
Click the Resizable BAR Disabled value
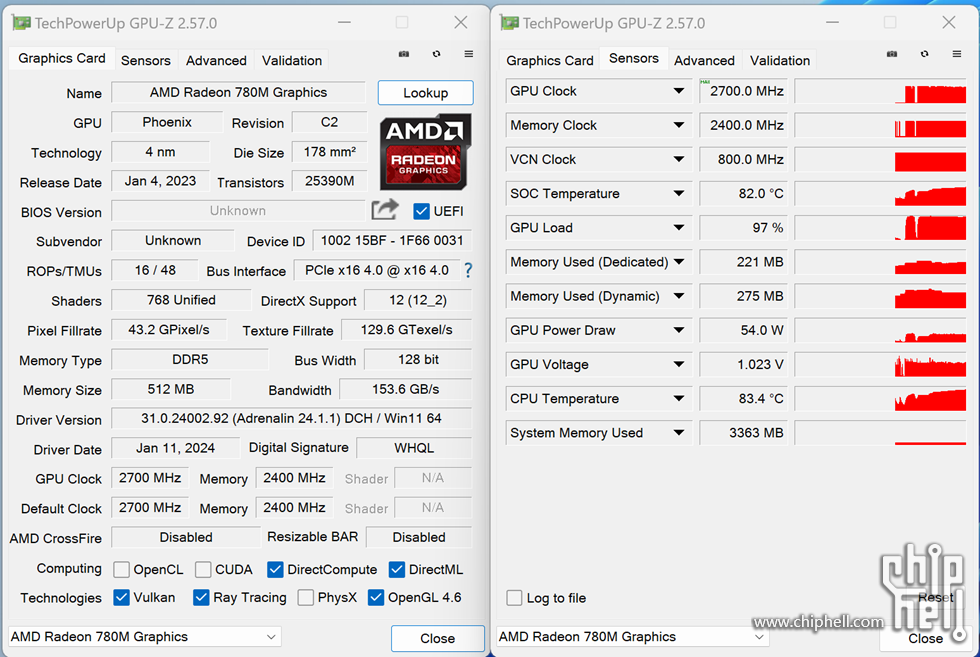tap(419, 537)
